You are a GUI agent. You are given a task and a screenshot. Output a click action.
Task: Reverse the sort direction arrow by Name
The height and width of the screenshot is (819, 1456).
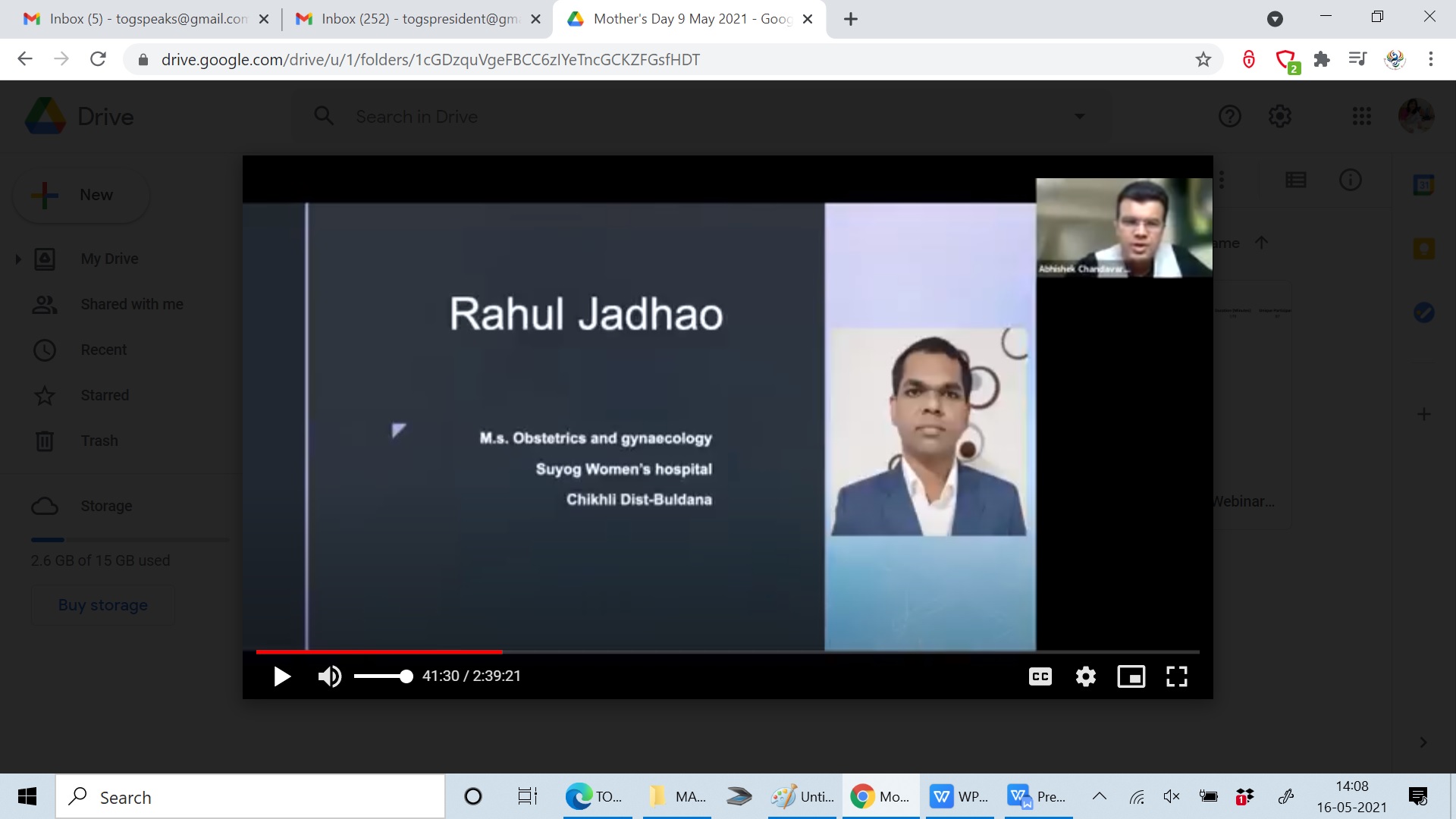[1261, 243]
